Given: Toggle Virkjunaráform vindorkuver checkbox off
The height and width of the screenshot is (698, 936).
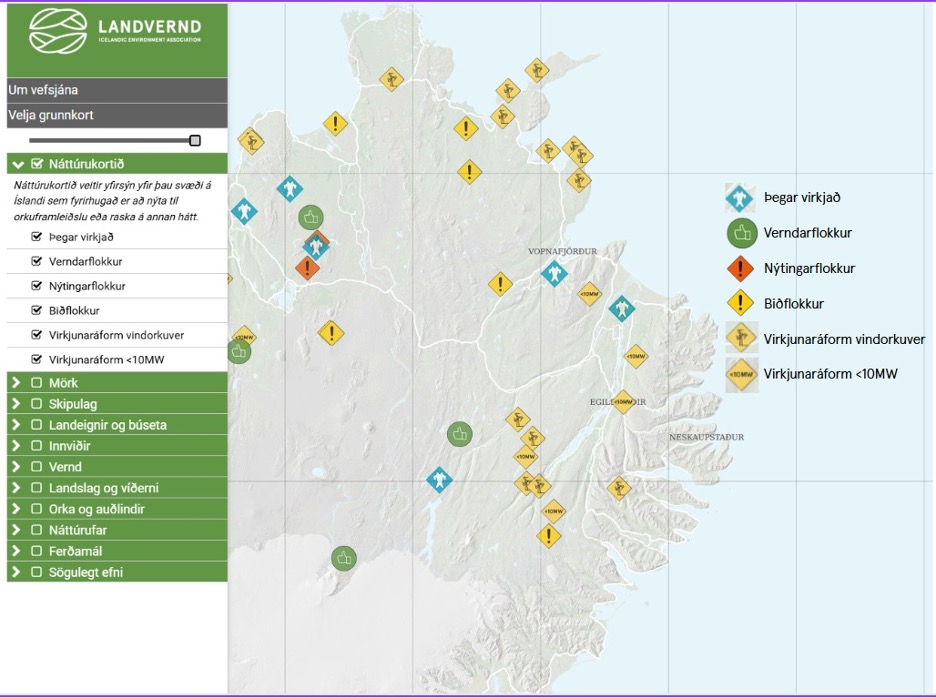Looking at the screenshot, I should (37, 335).
